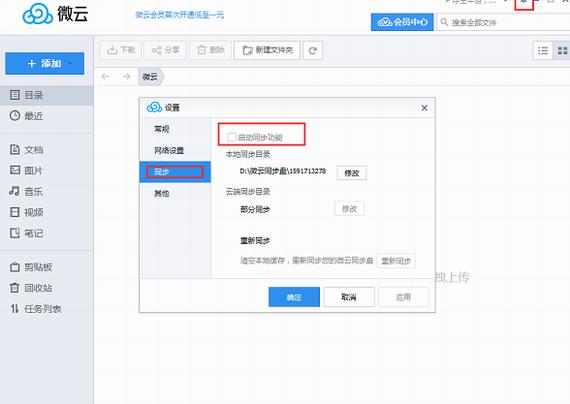
Task: Click 修改 next to local sync path
Action: [x=352, y=173]
